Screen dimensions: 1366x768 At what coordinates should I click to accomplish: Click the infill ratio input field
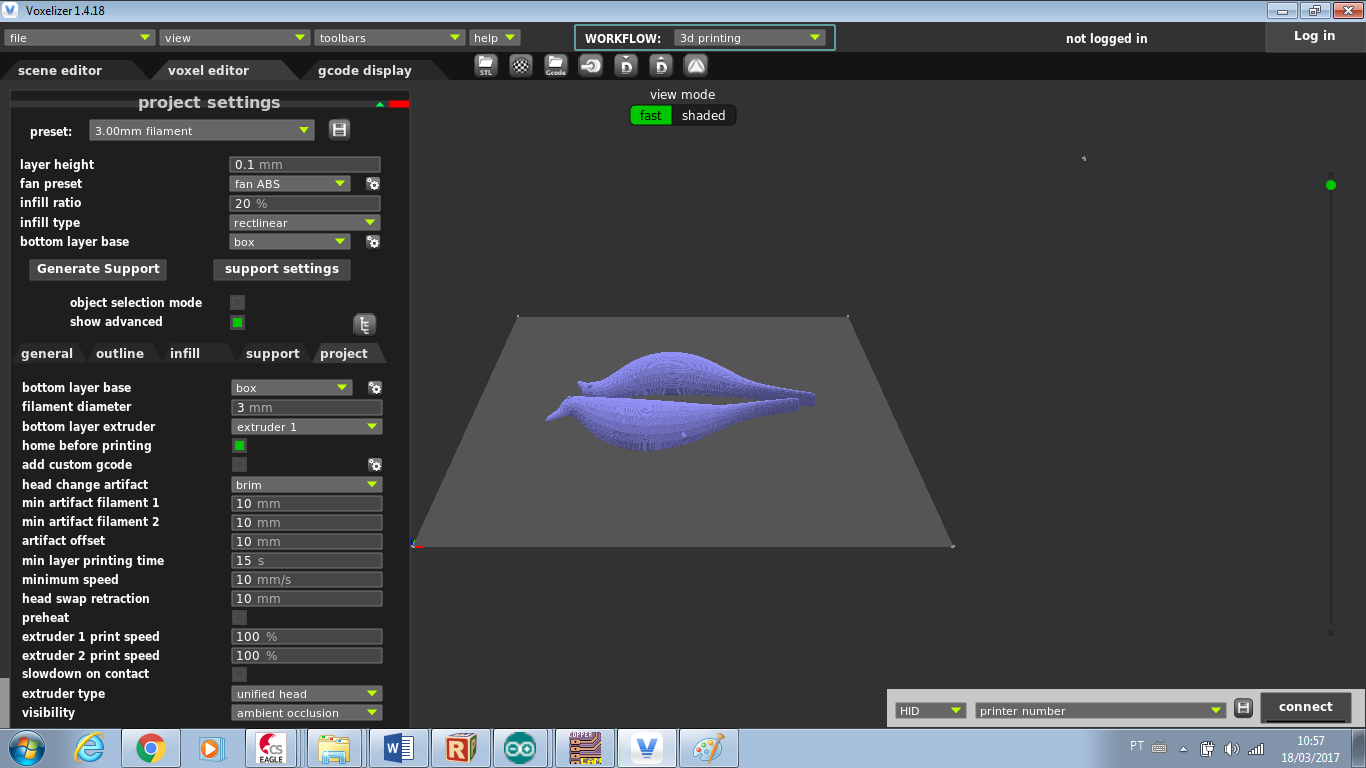305,204
